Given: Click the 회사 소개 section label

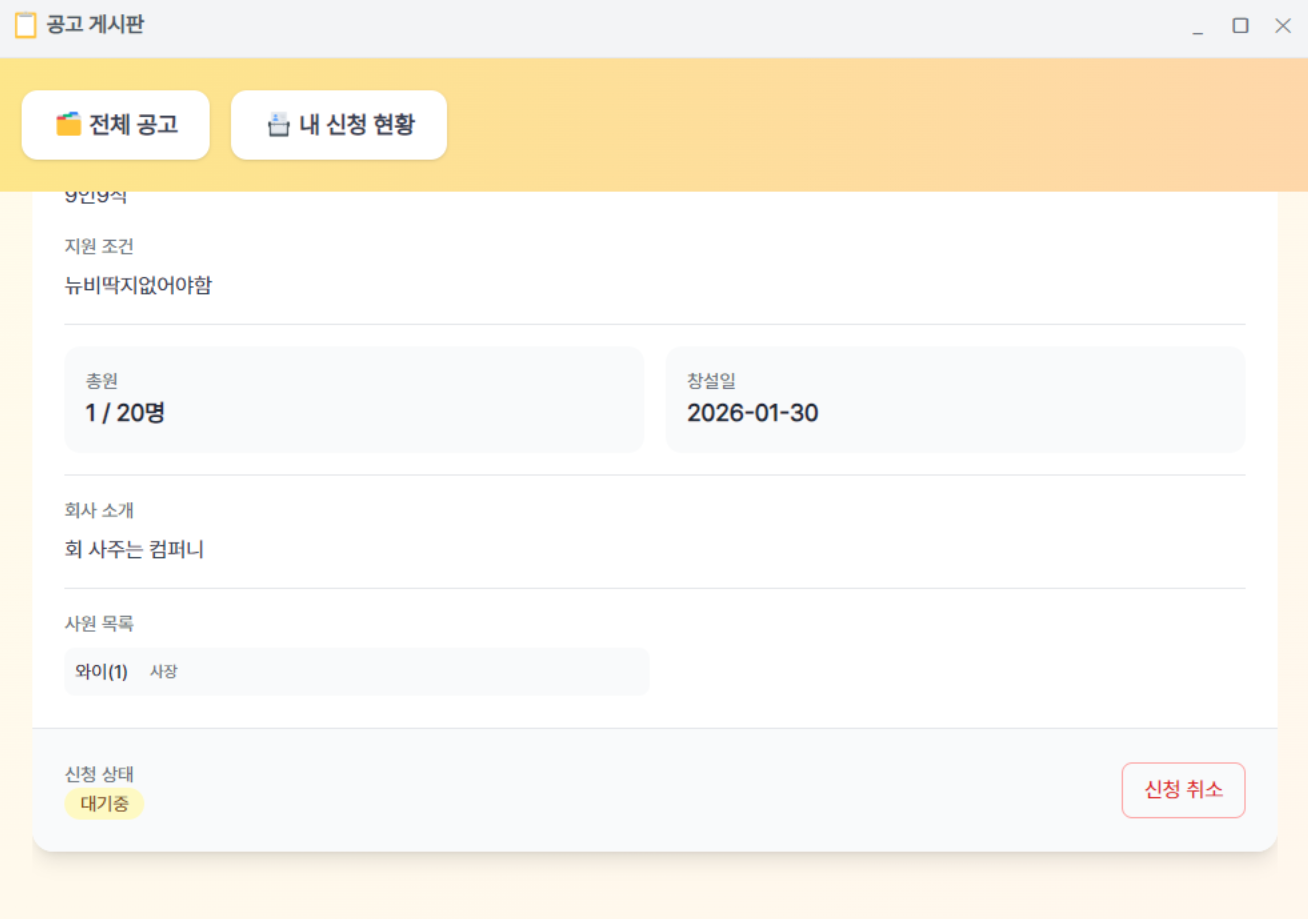Looking at the screenshot, I should (x=99, y=511).
